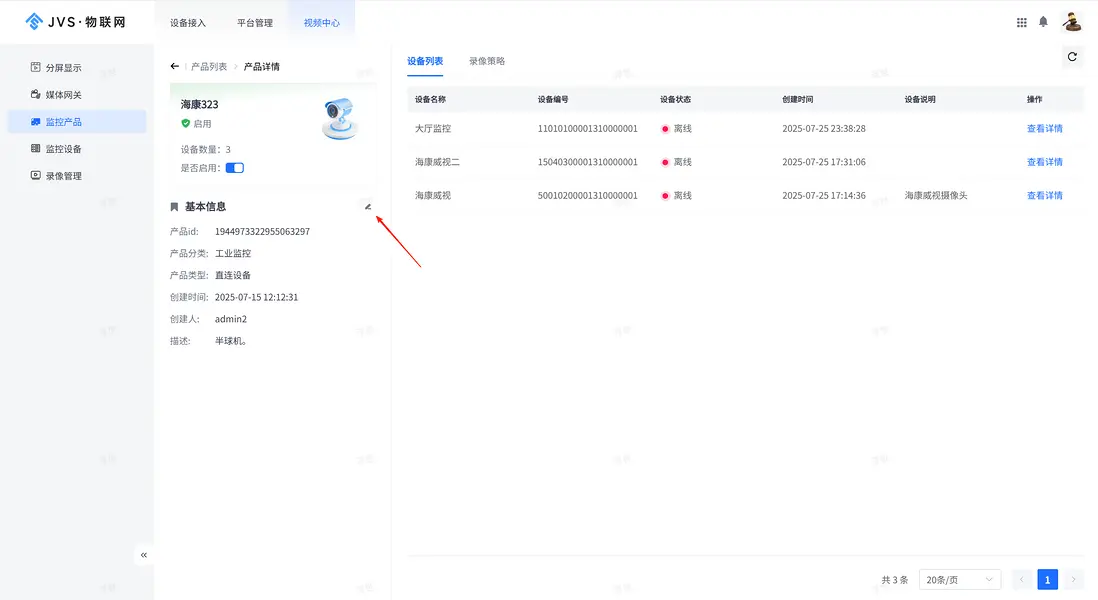Screen dimensions: 1098x600
Task: Go to next page arrow
Action: pos(1073,580)
